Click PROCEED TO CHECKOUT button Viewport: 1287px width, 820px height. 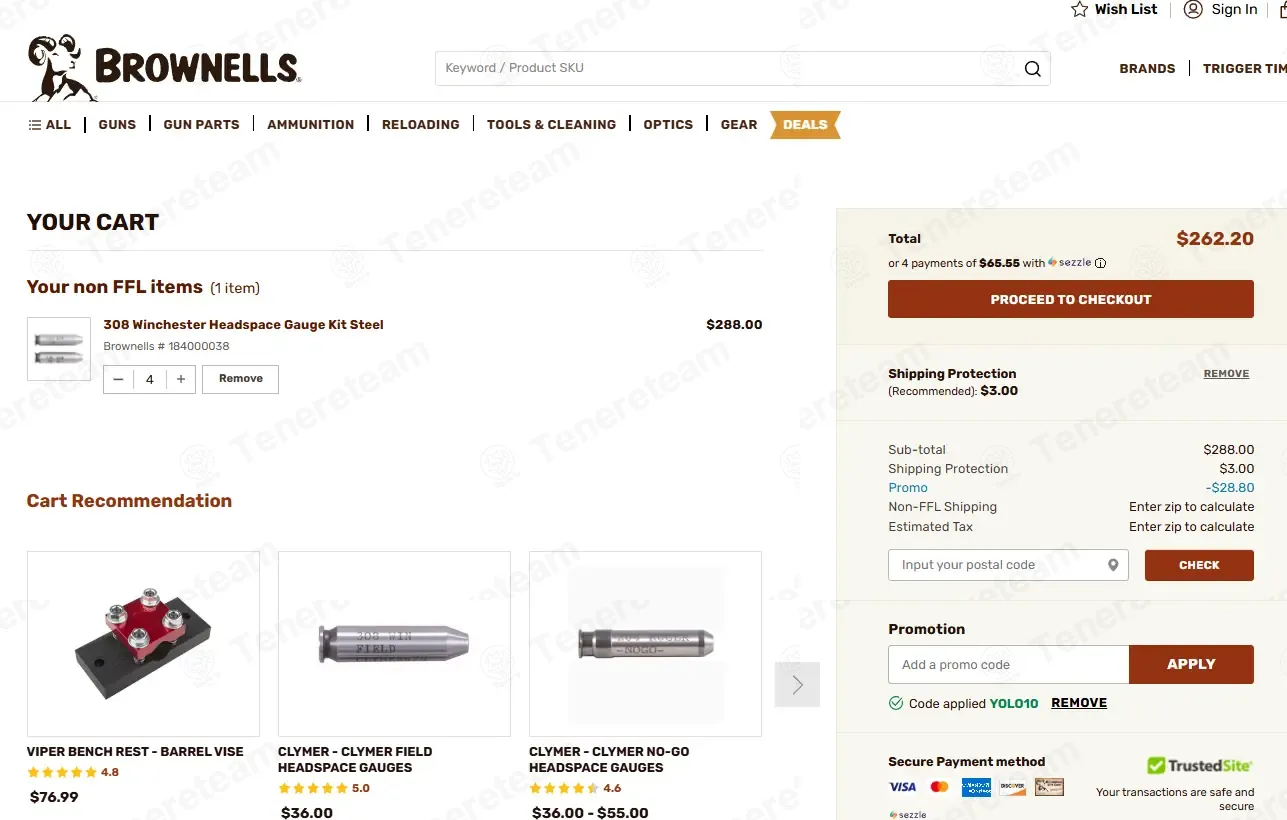1071,299
